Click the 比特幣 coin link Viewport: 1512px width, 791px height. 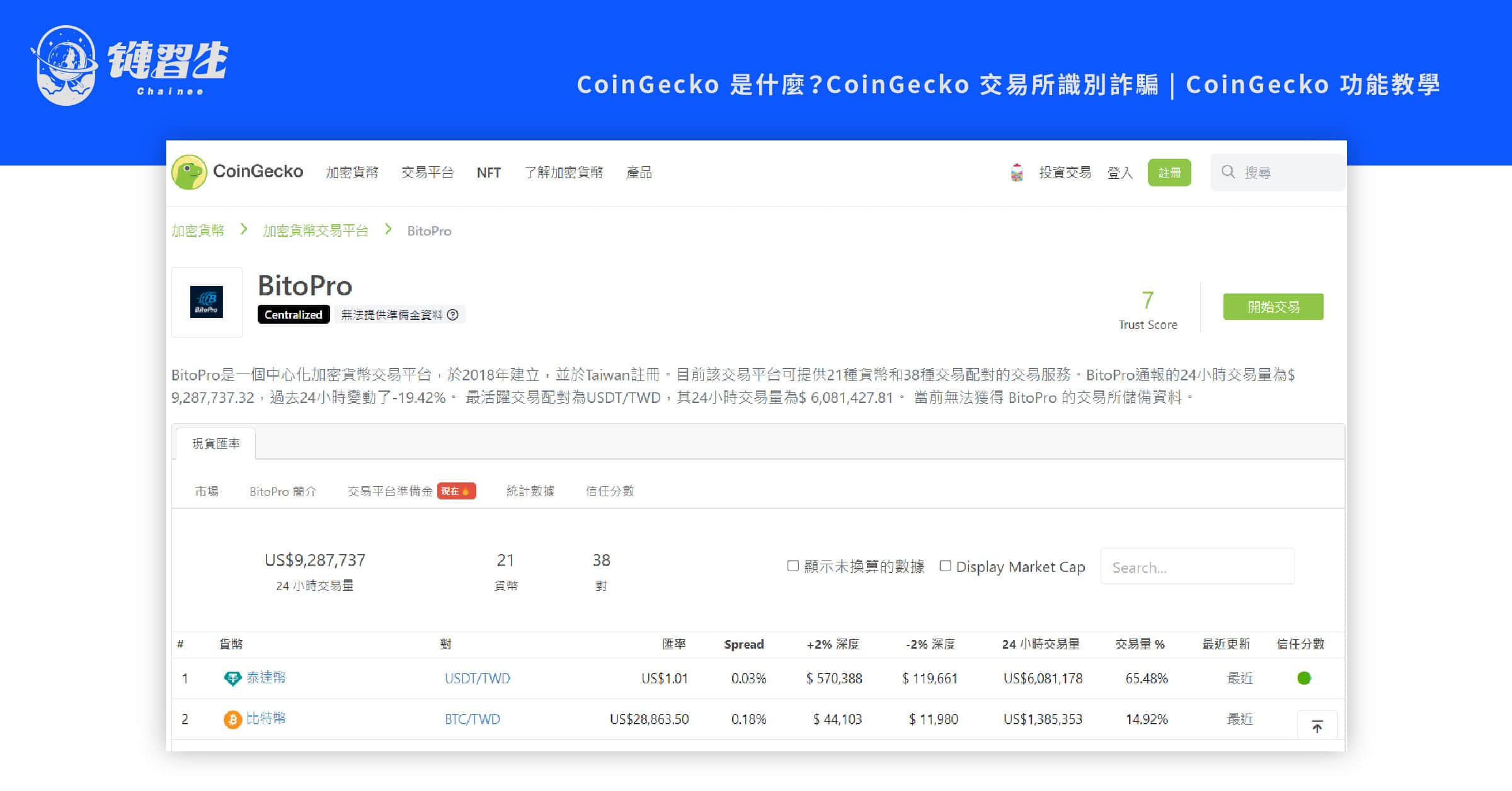pyautogui.click(x=266, y=719)
